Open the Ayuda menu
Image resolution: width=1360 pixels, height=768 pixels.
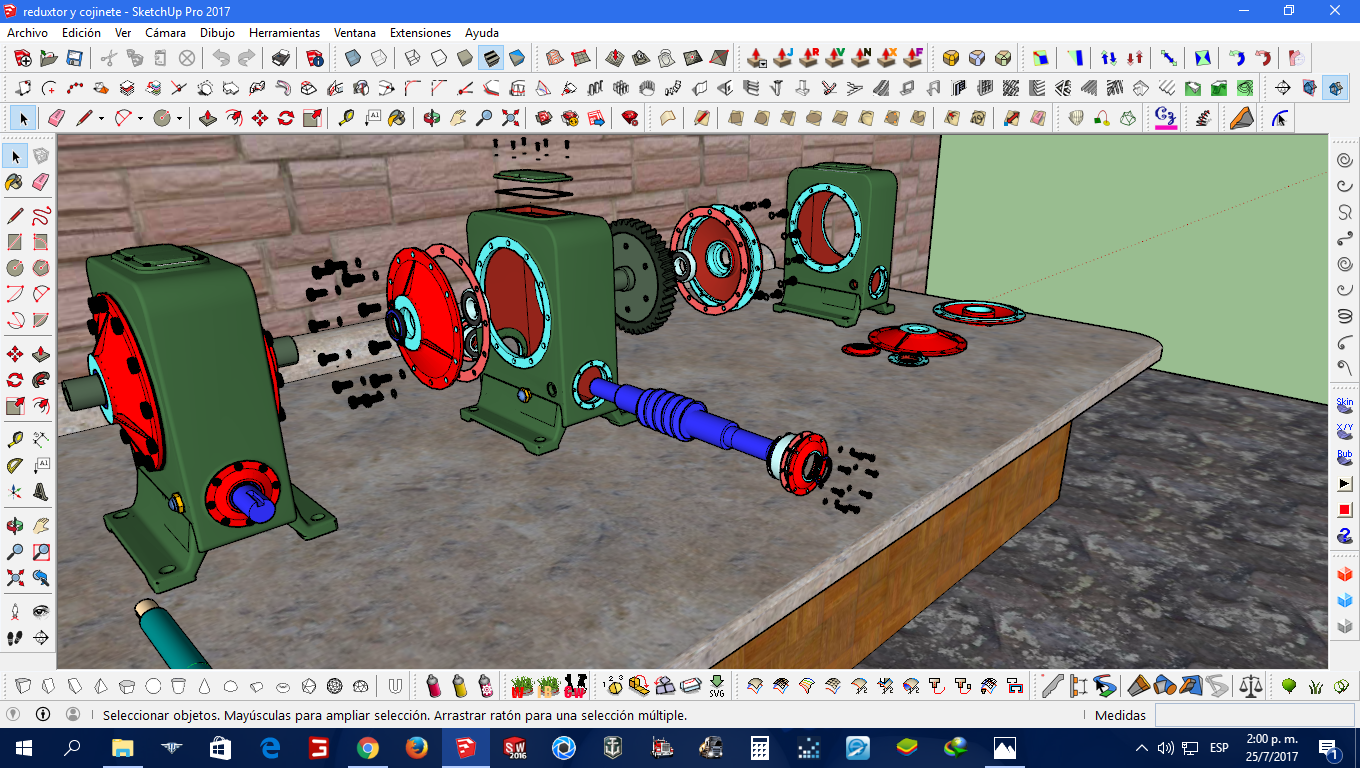point(482,33)
